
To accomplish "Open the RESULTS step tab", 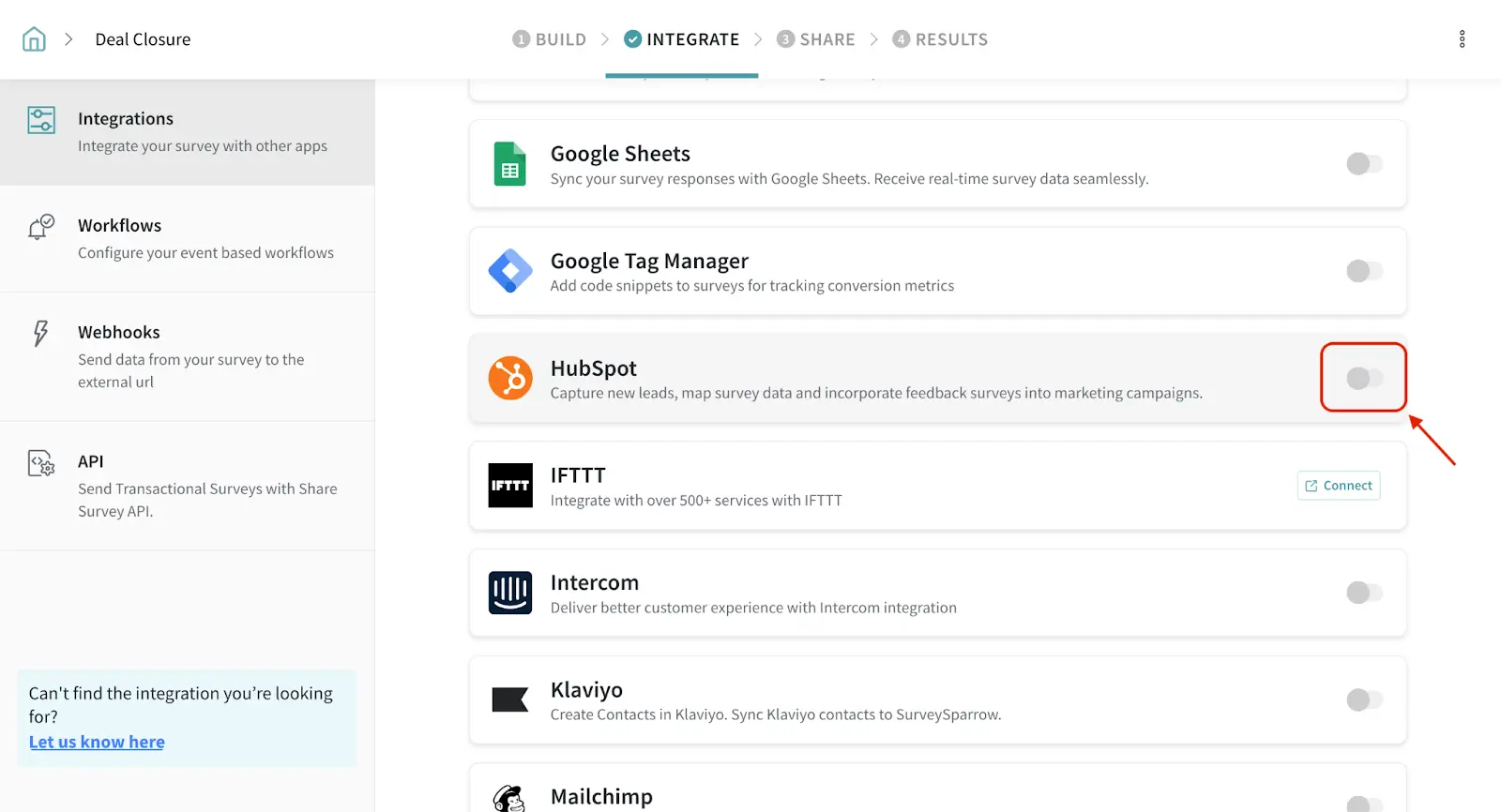I will click(940, 39).
